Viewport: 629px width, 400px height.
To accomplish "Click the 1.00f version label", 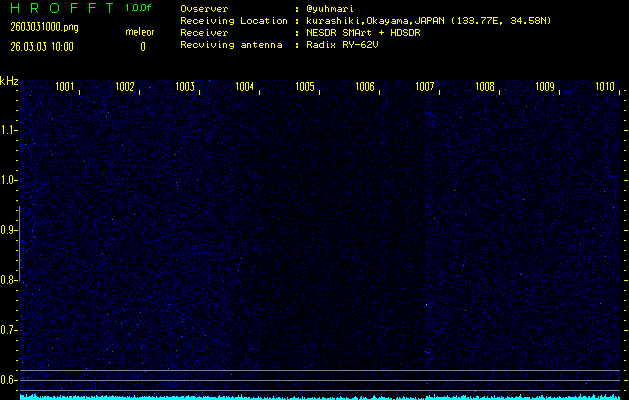I will coord(139,8).
